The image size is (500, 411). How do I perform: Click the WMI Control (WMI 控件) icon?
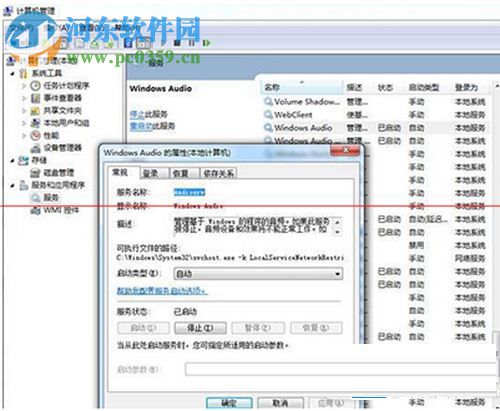[35, 210]
